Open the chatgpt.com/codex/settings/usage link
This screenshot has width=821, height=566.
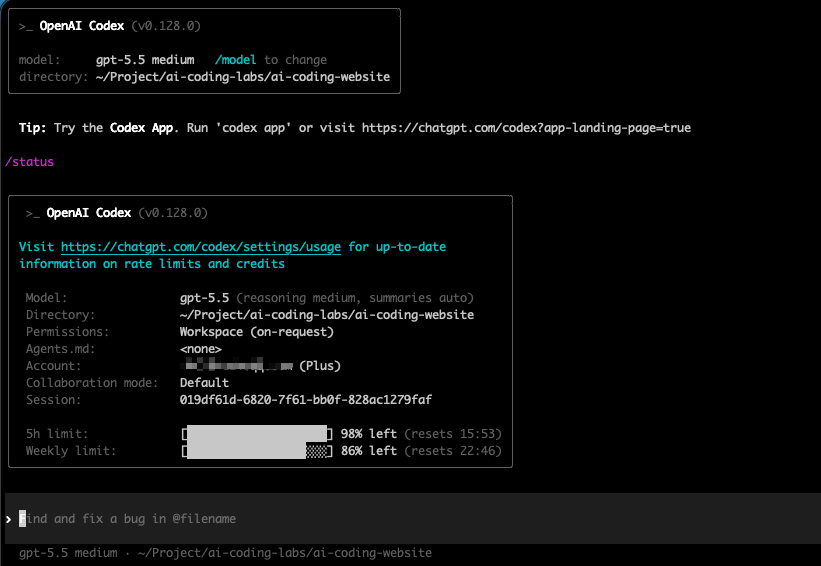201,247
